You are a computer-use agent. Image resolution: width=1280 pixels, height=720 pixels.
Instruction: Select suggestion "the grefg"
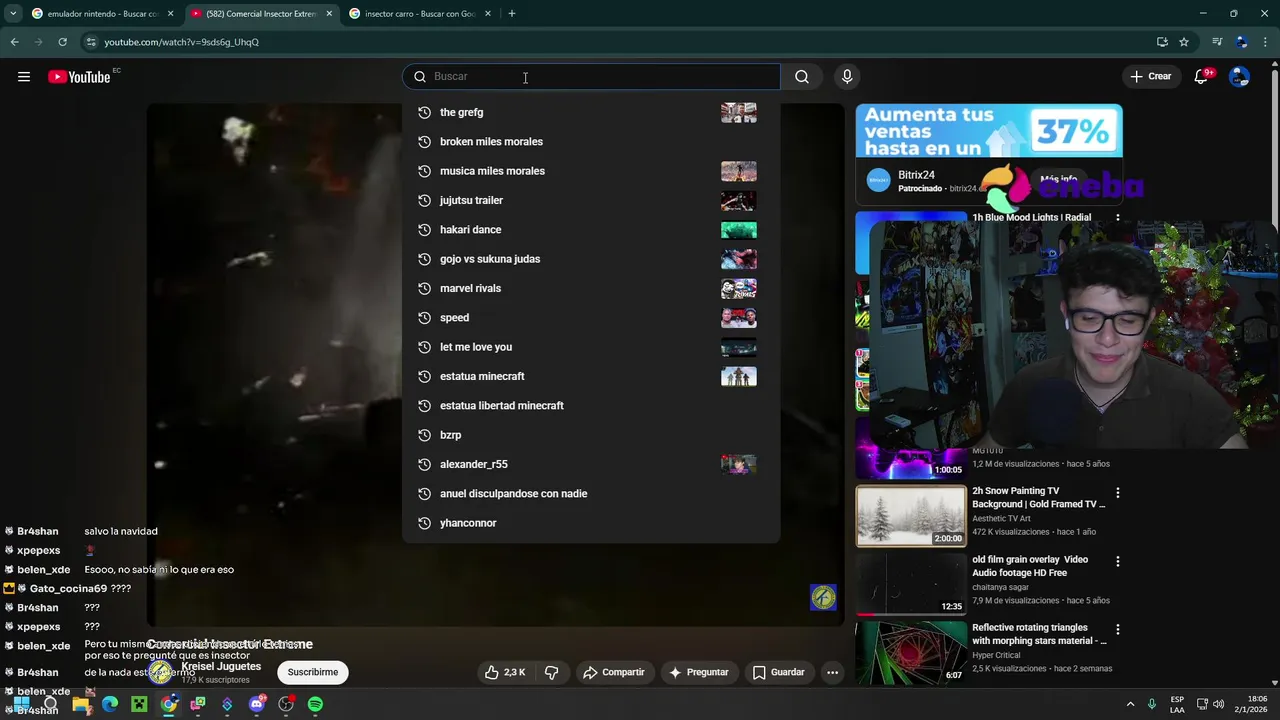(x=591, y=112)
